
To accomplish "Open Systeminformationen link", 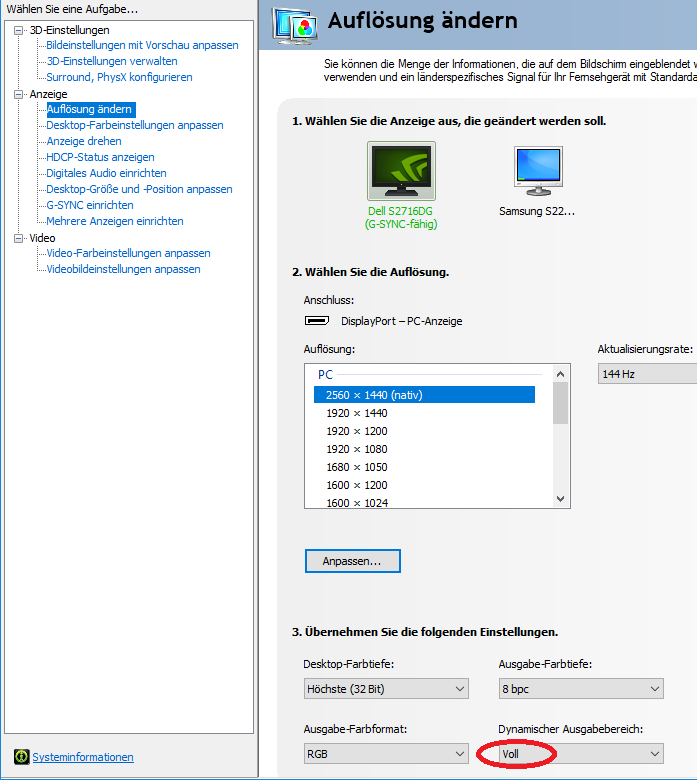I will point(83,757).
